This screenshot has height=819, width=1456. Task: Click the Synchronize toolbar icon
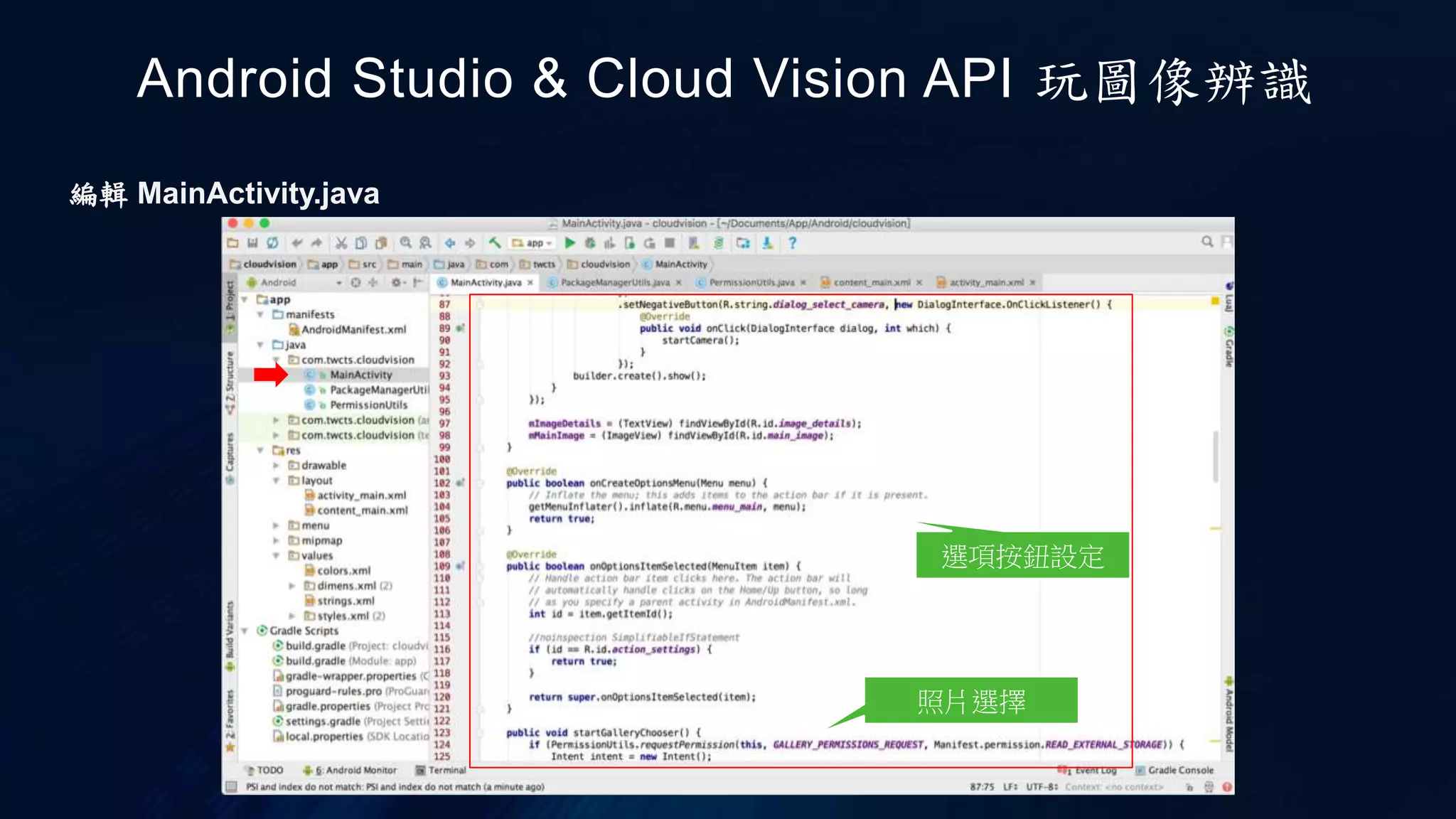[272, 243]
